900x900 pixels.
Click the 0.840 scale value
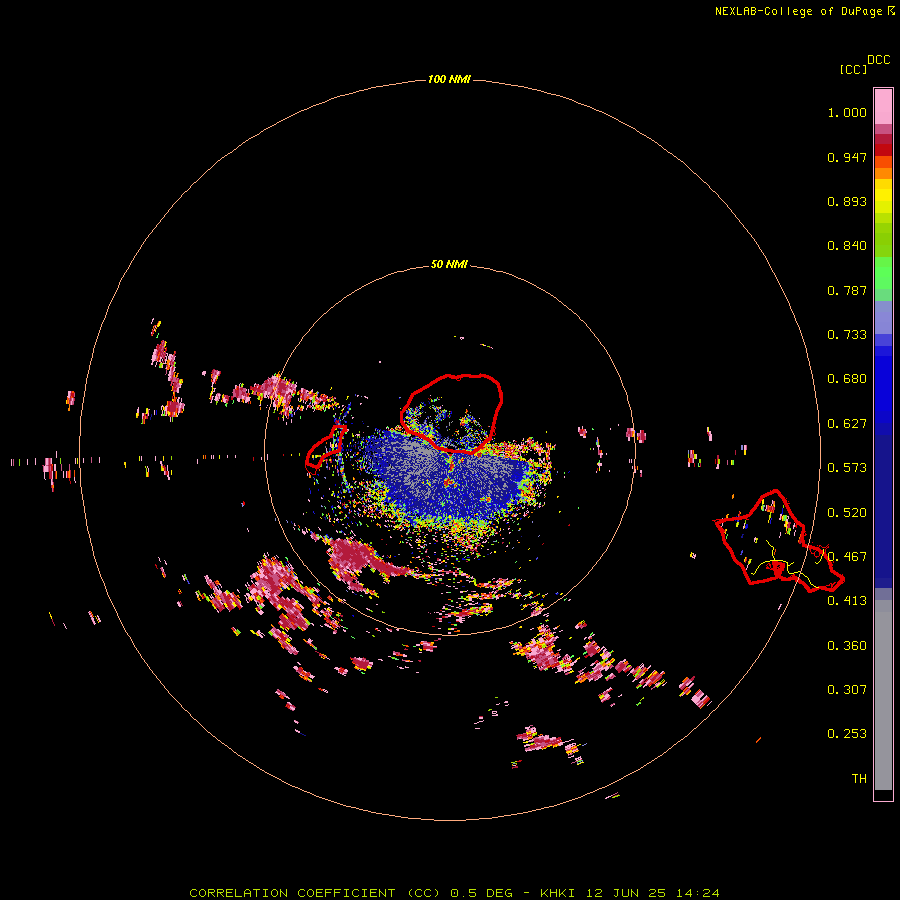point(847,246)
